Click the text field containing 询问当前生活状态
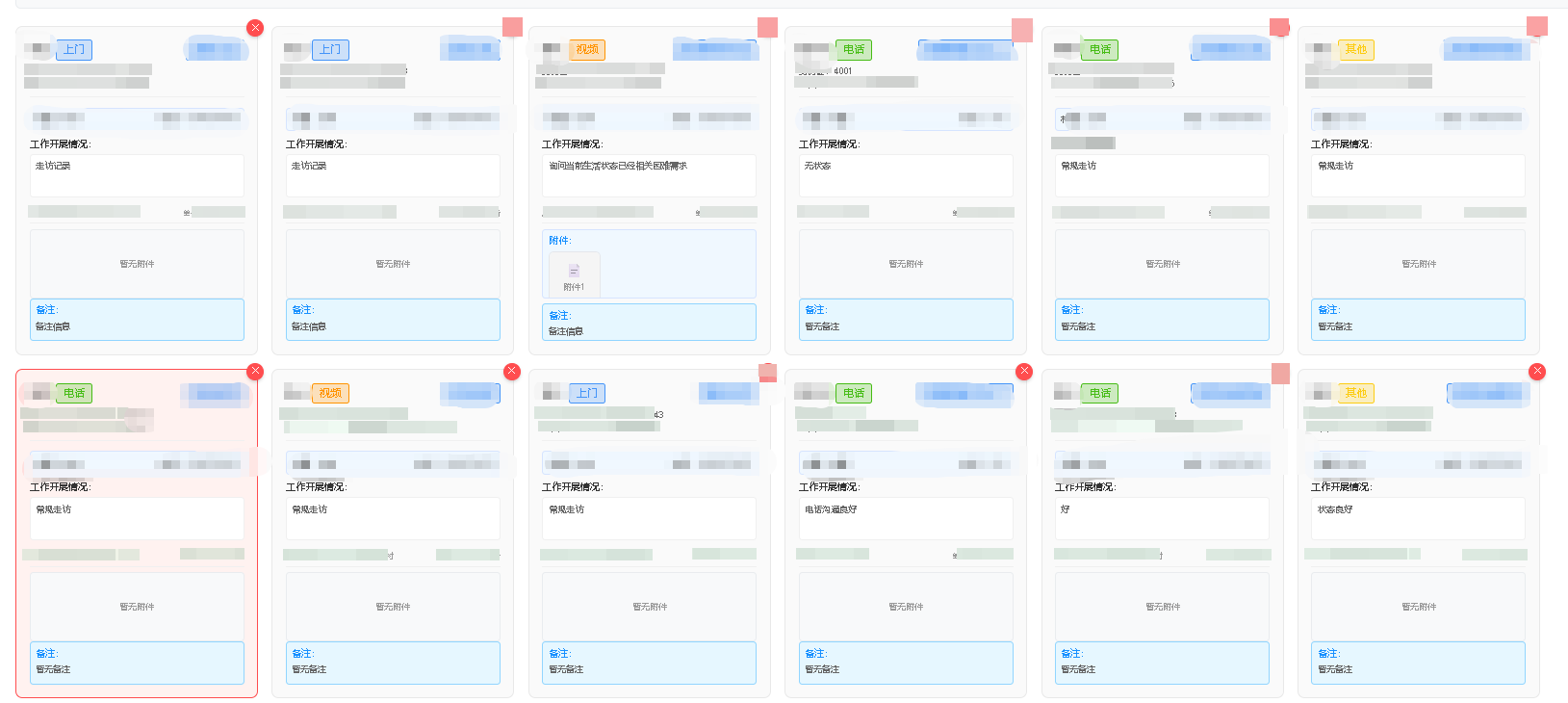Screen dimensions: 1568x703 (649, 175)
